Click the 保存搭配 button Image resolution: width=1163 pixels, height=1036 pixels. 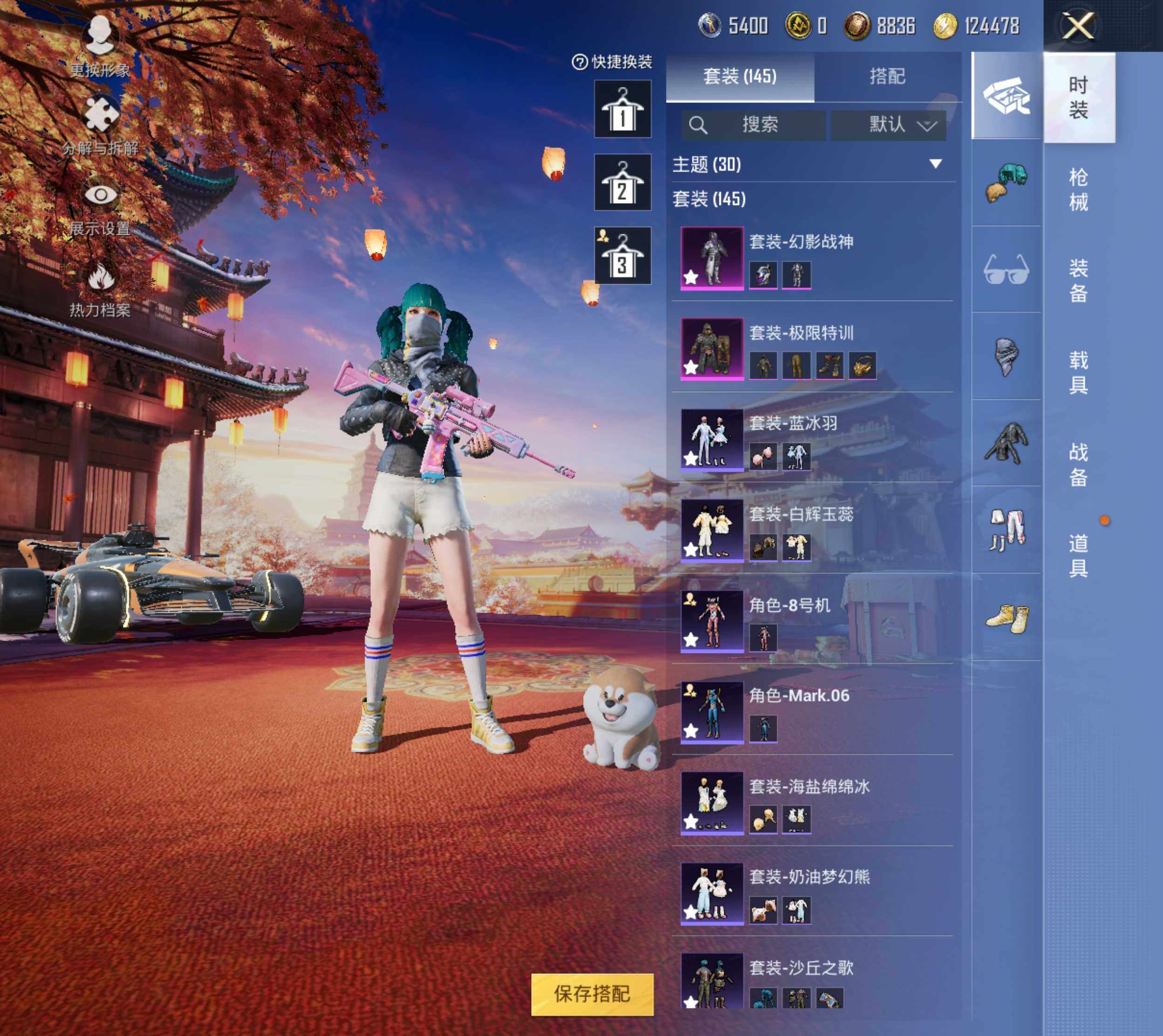point(592,994)
